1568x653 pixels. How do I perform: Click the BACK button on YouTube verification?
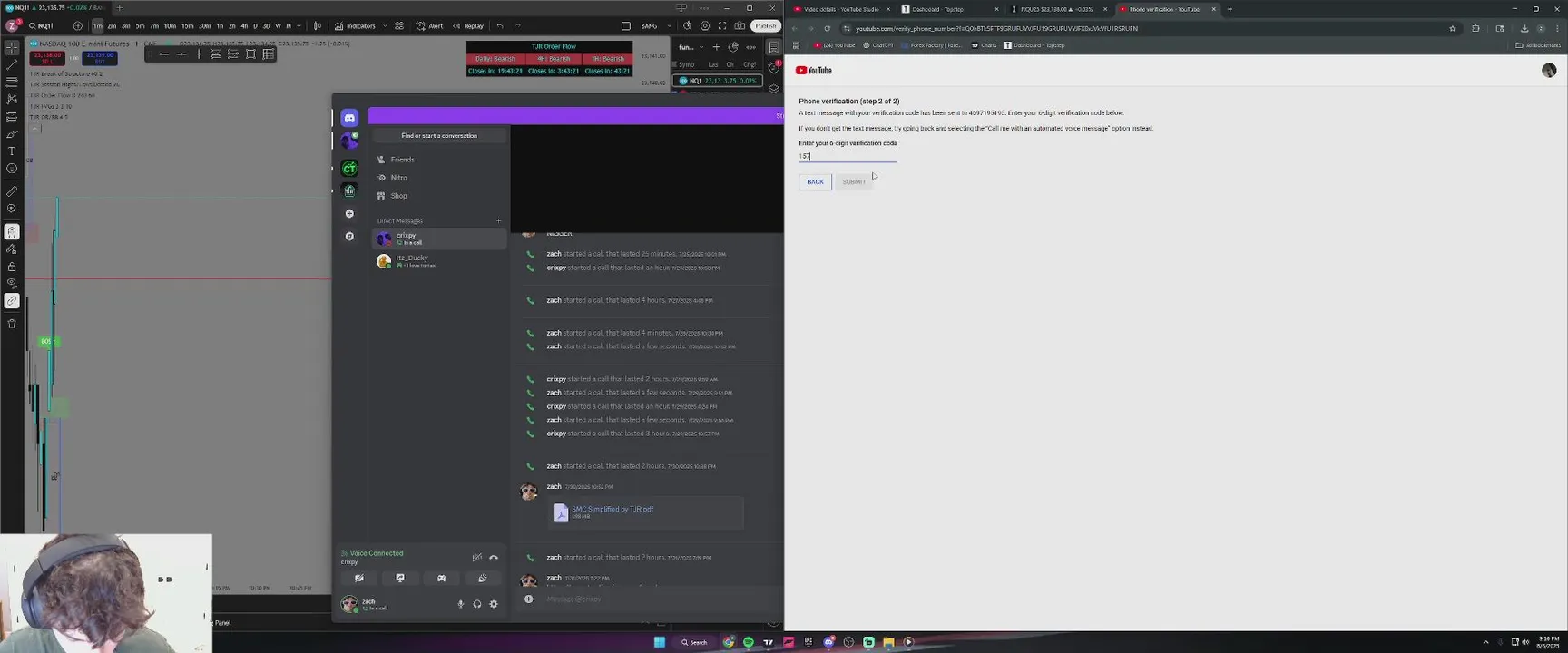815,182
